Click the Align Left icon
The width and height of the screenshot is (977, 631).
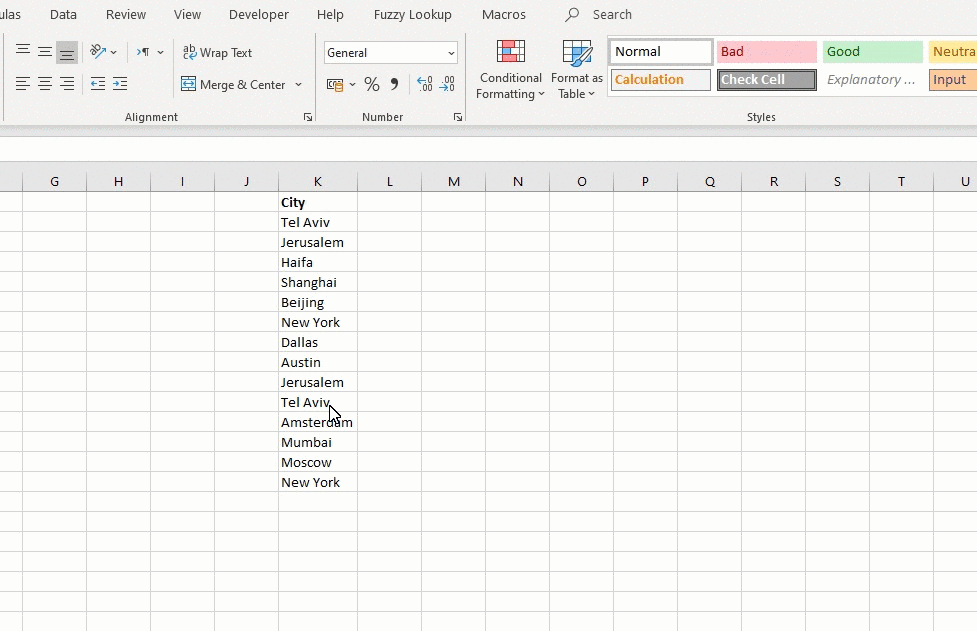pyautogui.click(x=22, y=85)
